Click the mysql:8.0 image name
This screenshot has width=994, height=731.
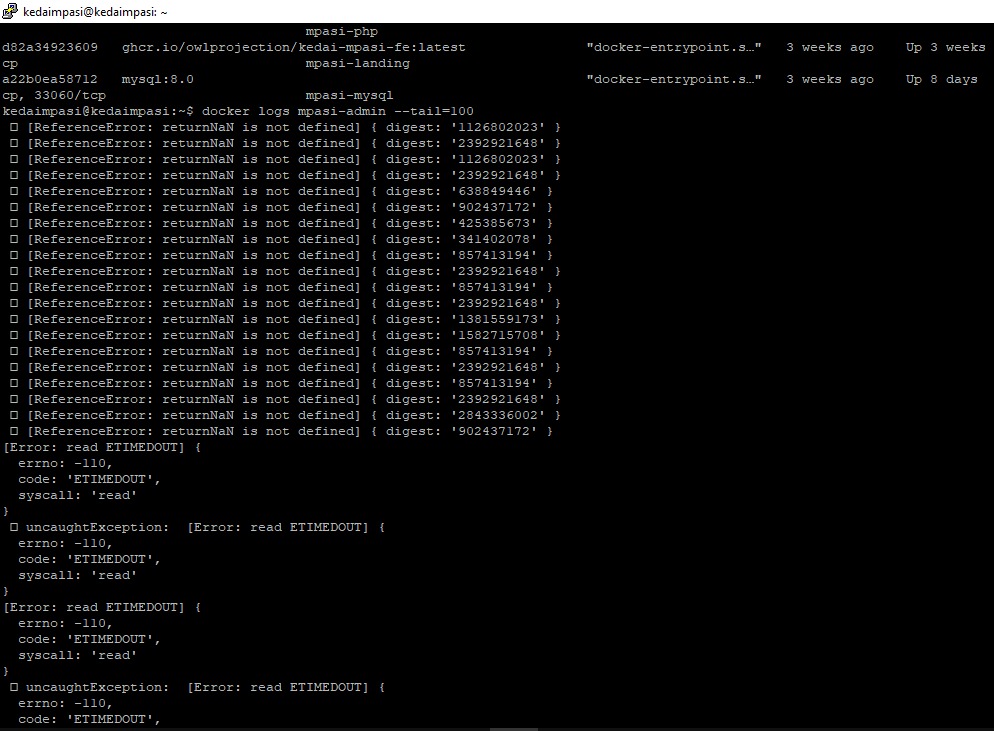click(x=158, y=79)
